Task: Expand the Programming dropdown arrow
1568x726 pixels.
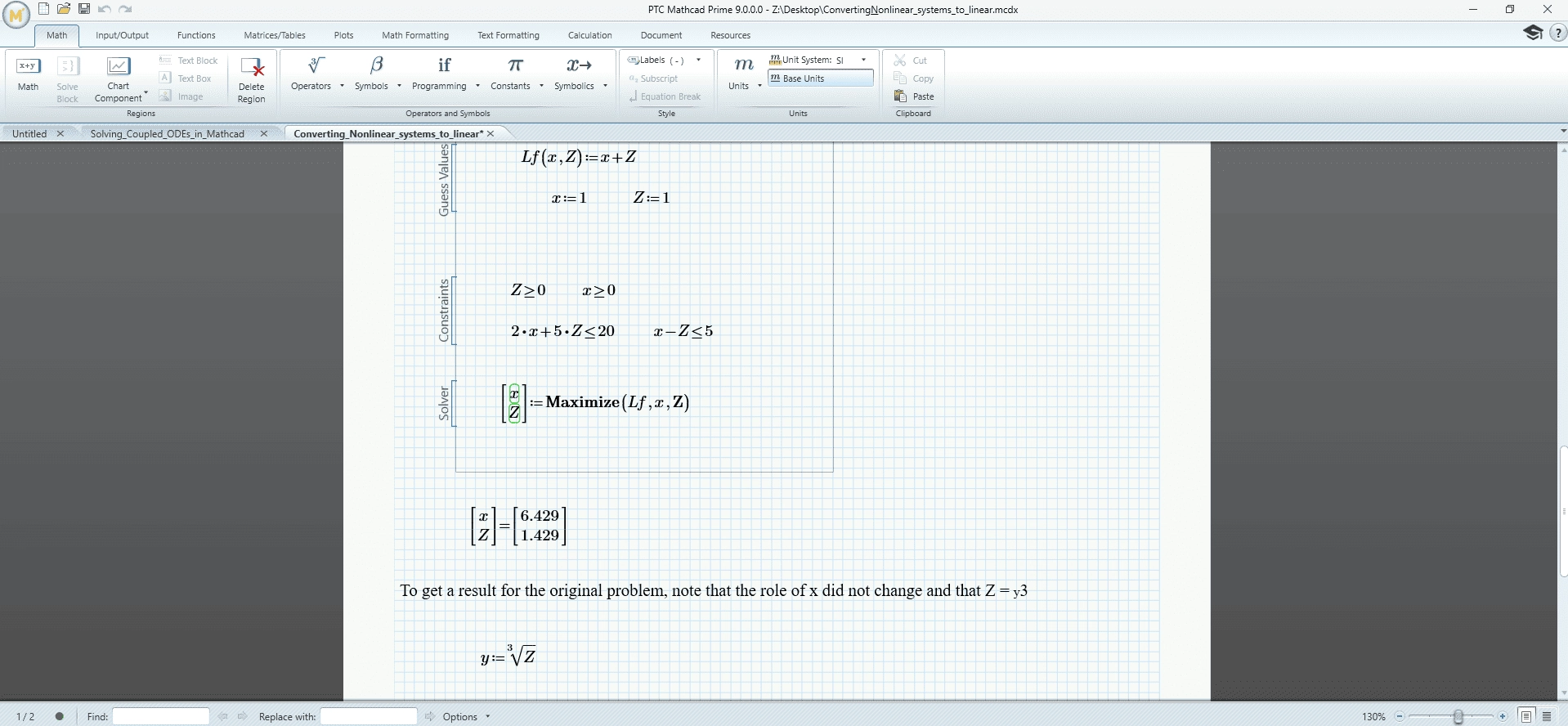Action: (x=477, y=86)
